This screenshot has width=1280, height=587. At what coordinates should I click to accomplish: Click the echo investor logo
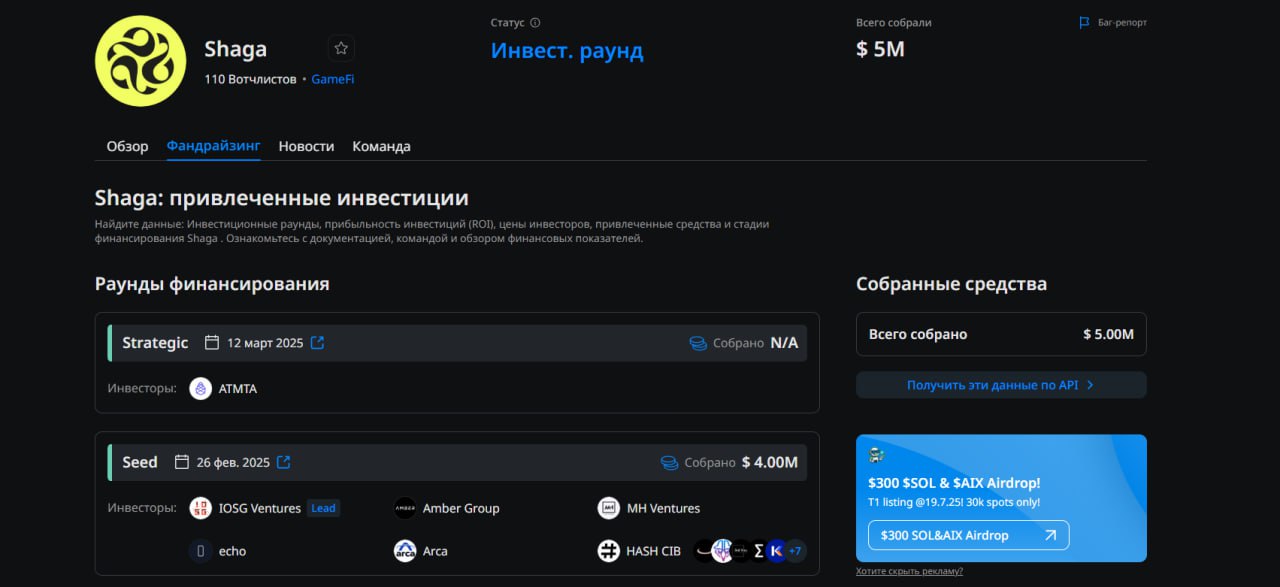(201, 551)
